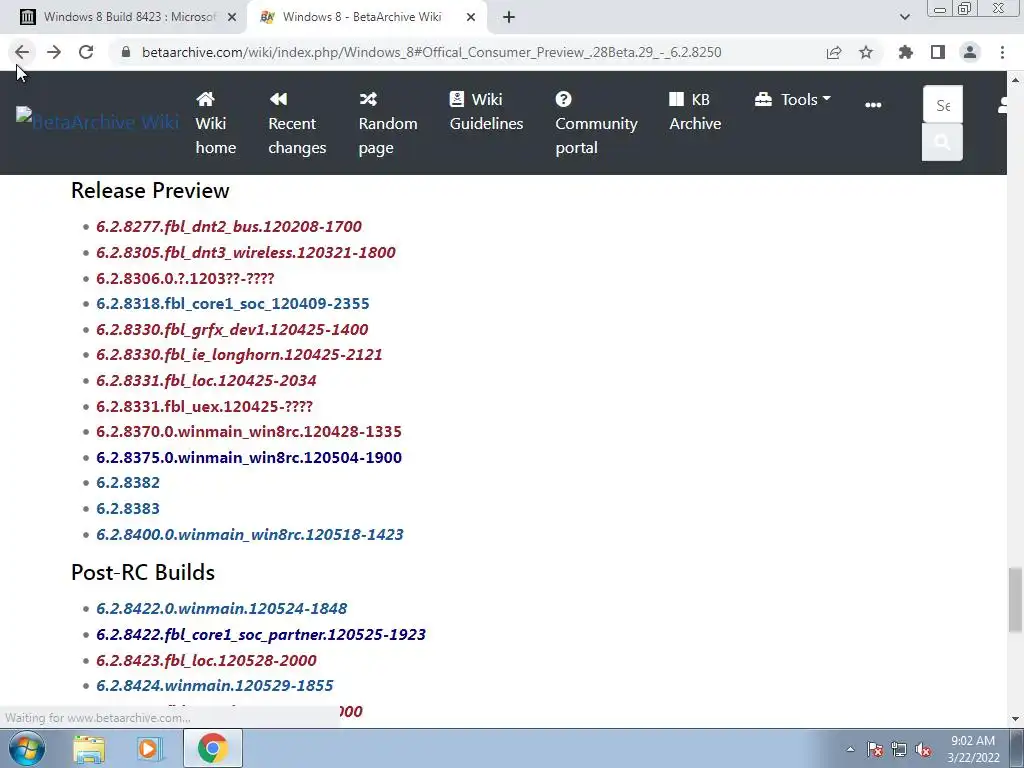
Task: Click the page vertical scrollbar thumb
Action: (1015, 600)
